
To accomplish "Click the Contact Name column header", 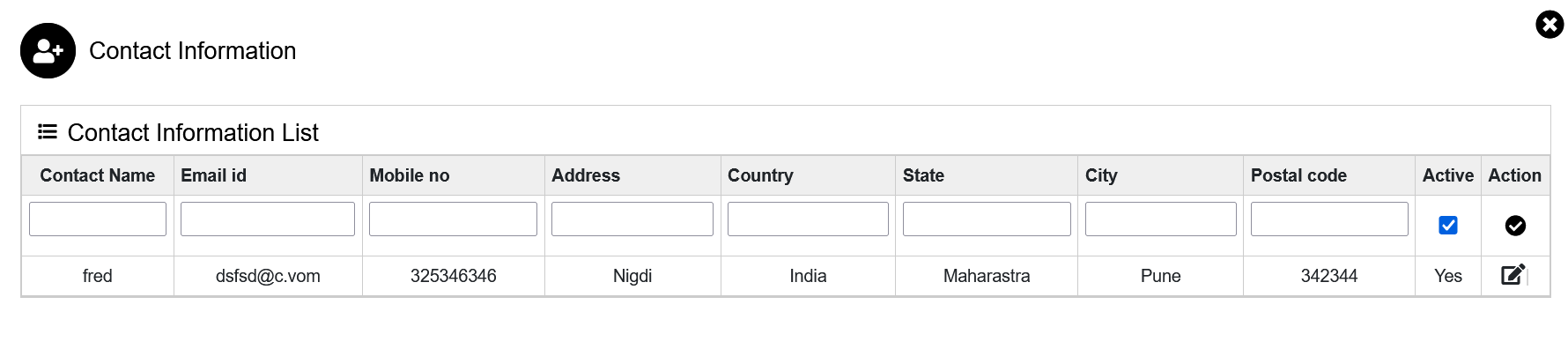I will click(98, 175).
